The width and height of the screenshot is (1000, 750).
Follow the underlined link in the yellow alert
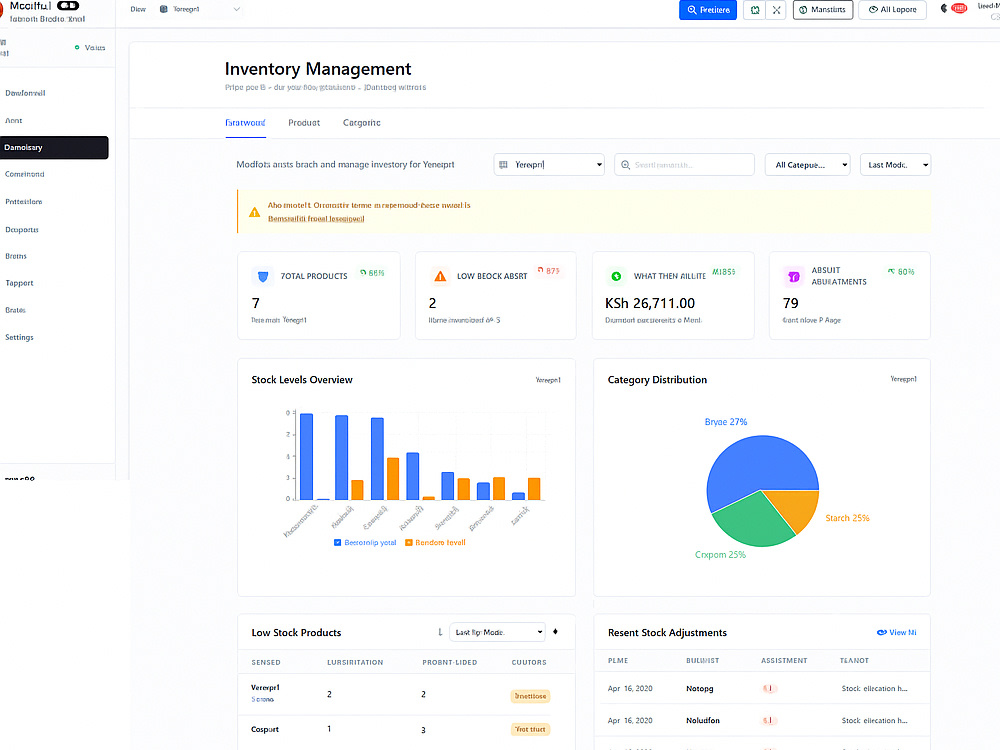tap(316, 219)
